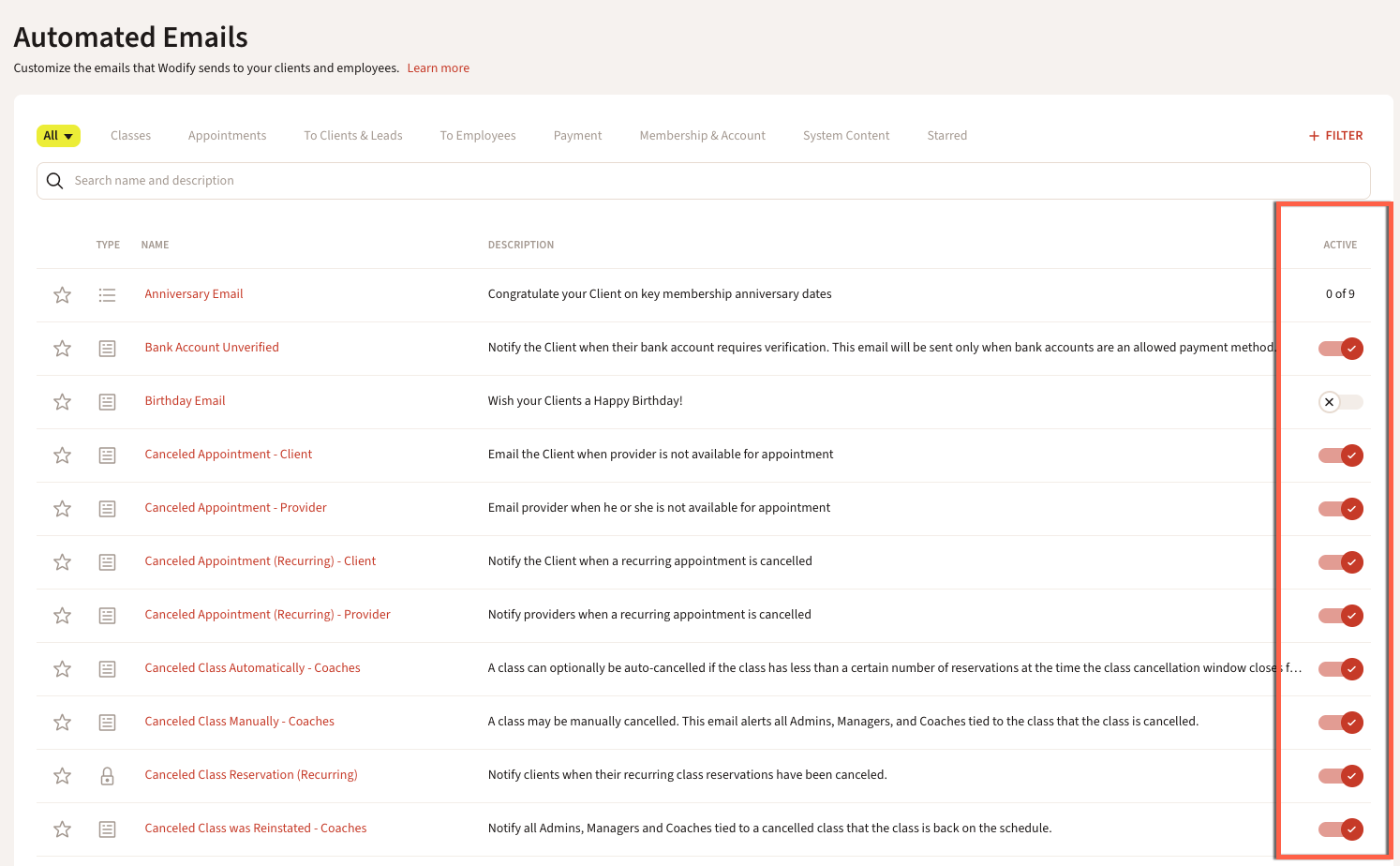Focus the search name and description field
This screenshot has width=1400, height=866.
click(703, 181)
